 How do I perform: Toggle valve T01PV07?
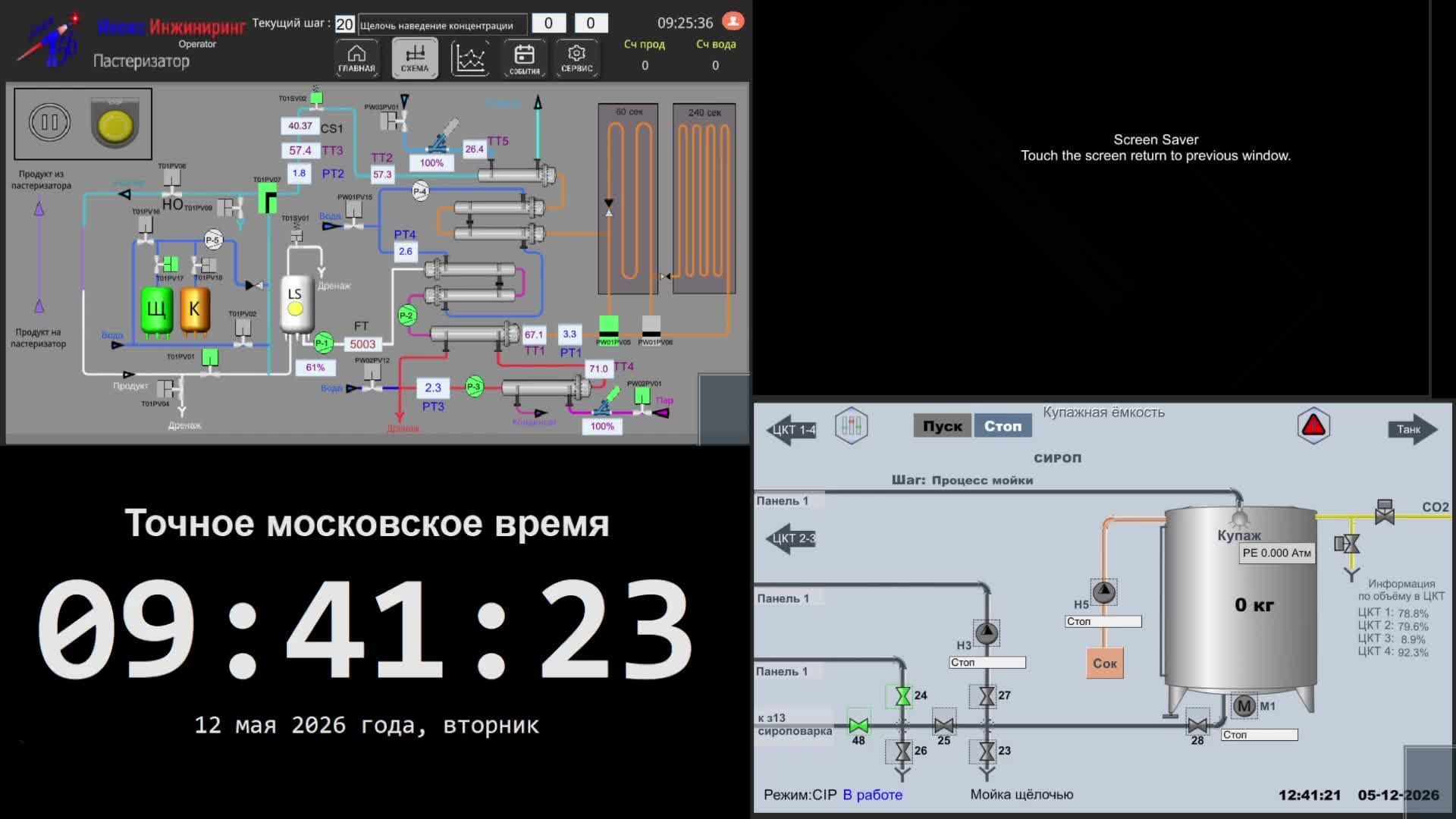tap(268, 198)
